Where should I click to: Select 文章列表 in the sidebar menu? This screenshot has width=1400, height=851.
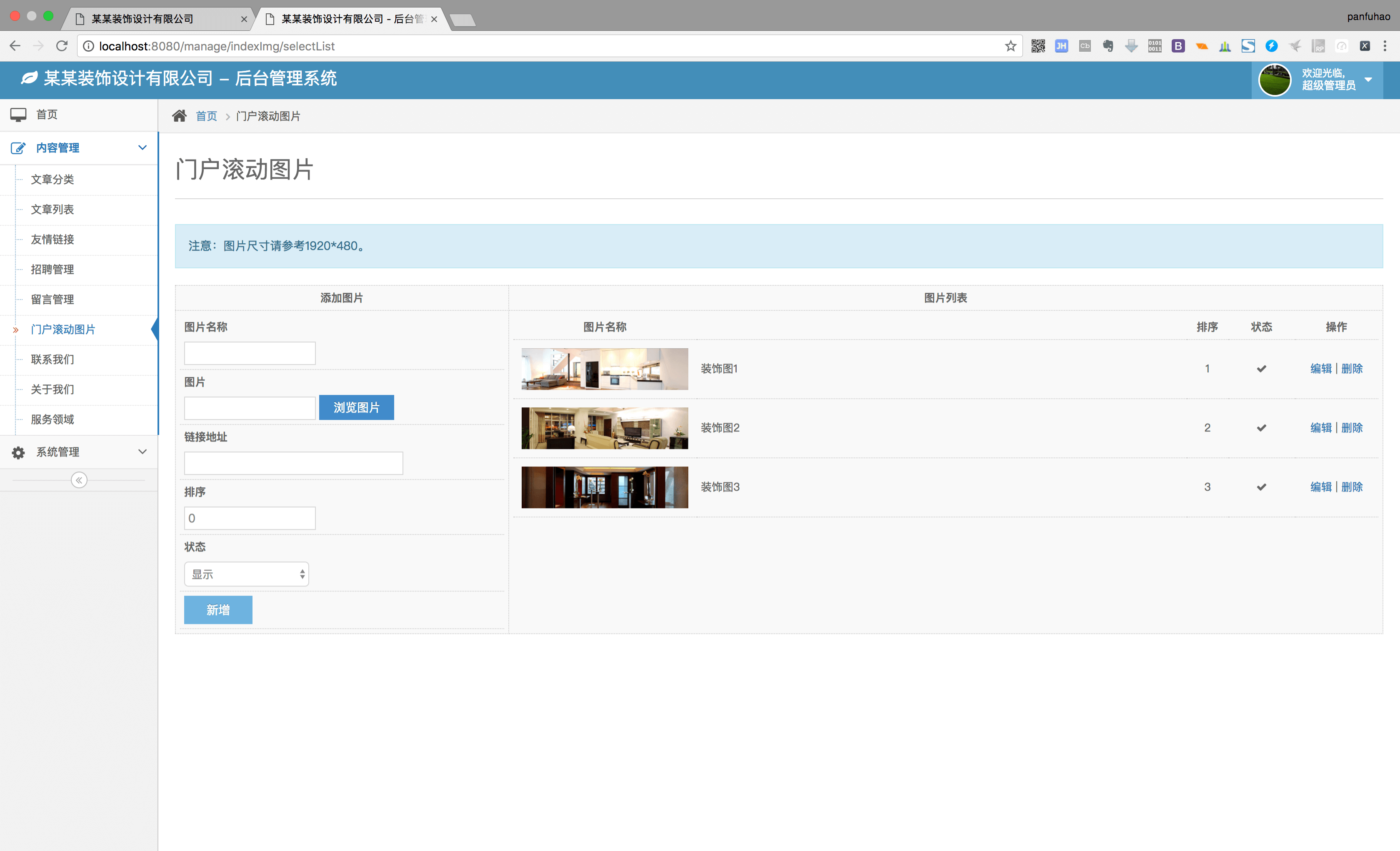click(x=52, y=210)
